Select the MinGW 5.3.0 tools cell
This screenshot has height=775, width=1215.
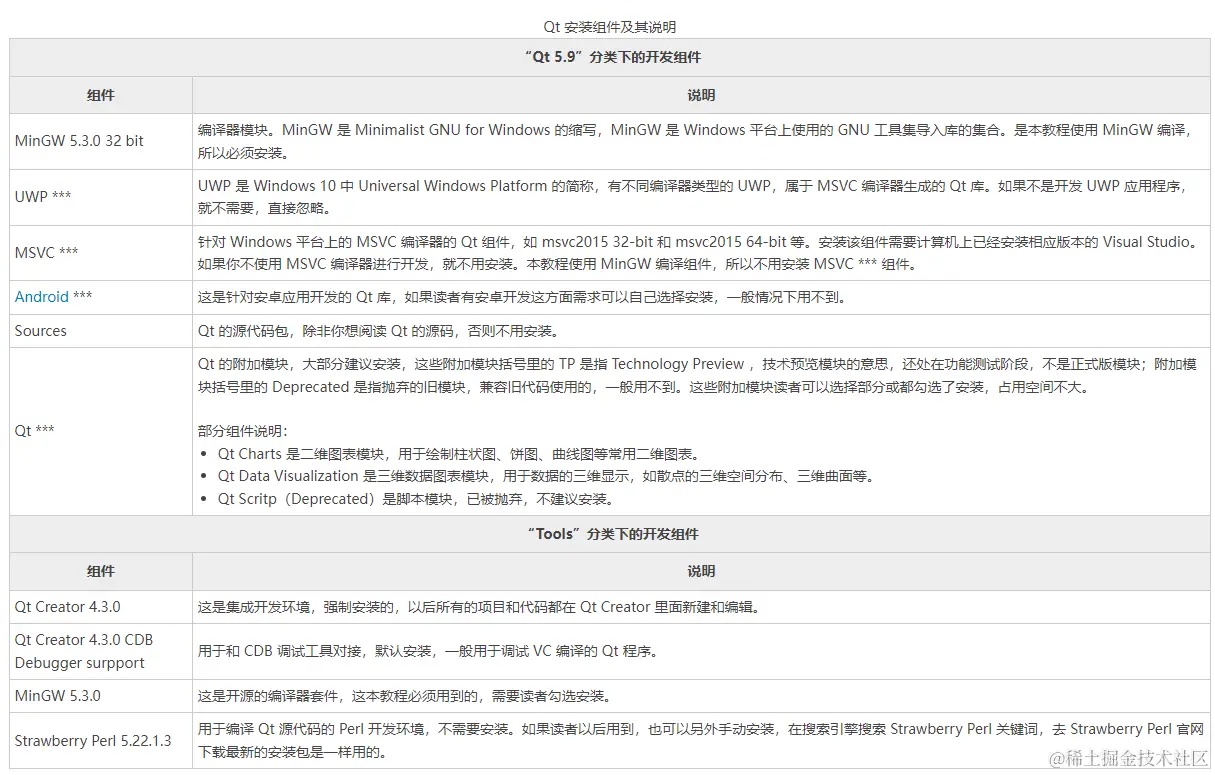pyautogui.click(x=101, y=695)
